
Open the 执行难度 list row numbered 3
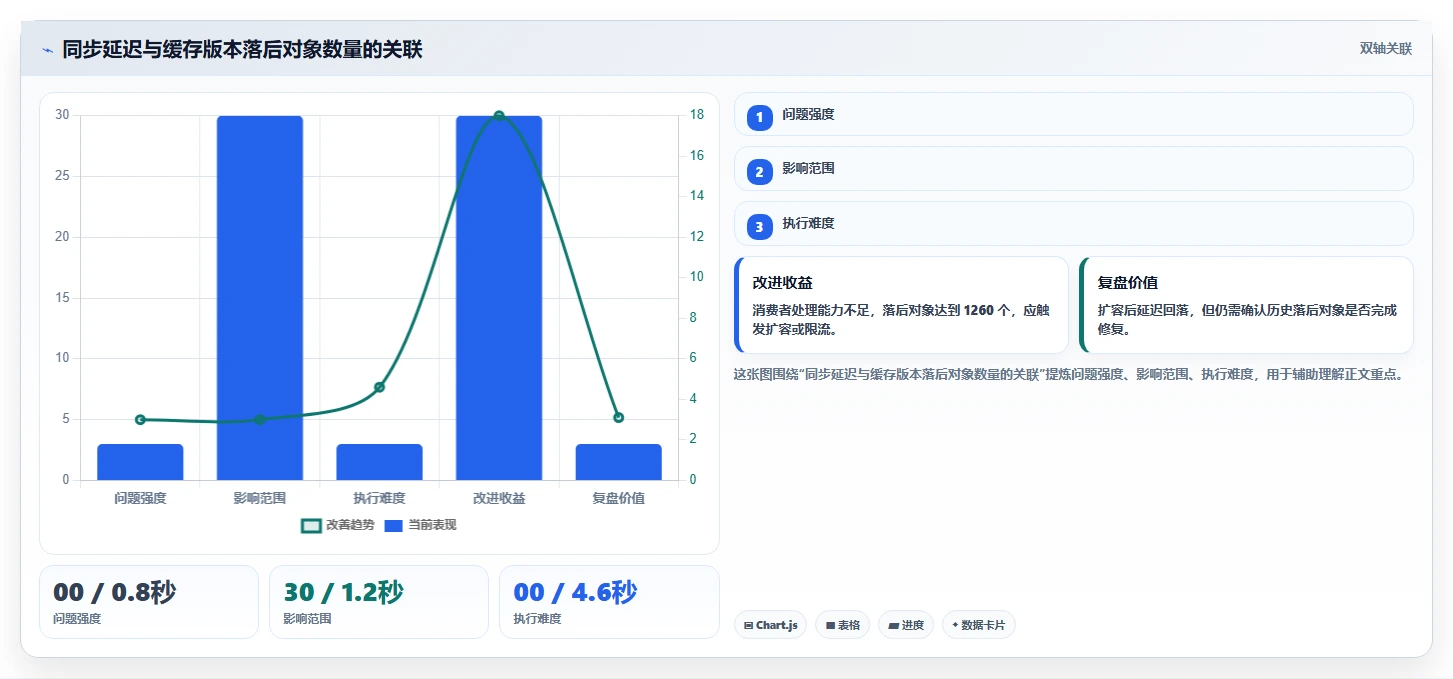[x=1073, y=224]
